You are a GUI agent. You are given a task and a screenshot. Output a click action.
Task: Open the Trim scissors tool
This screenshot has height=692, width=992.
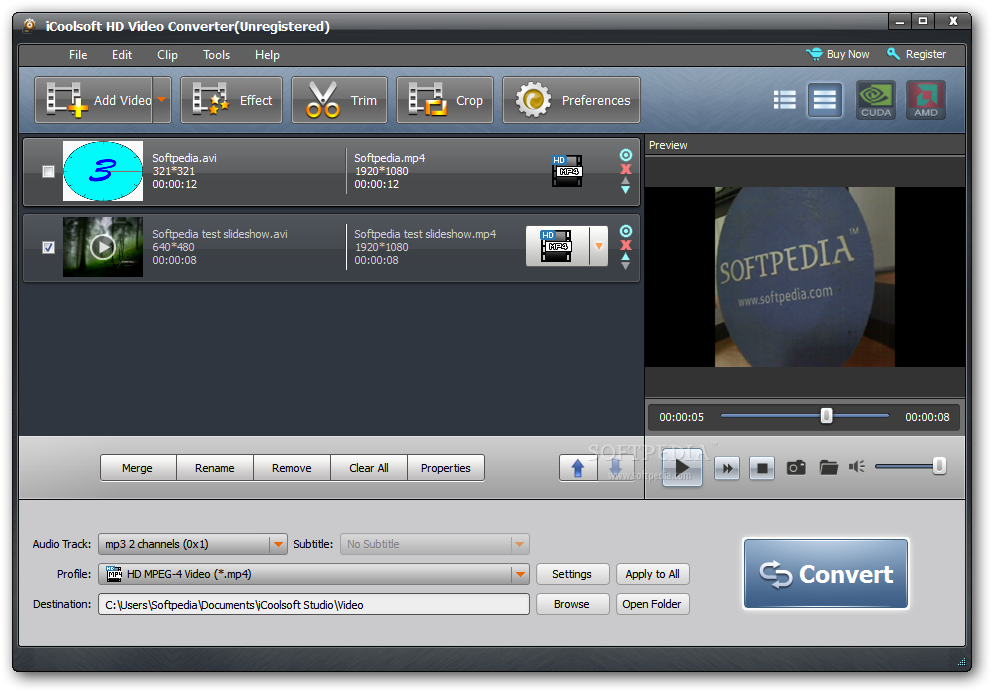point(339,100)
